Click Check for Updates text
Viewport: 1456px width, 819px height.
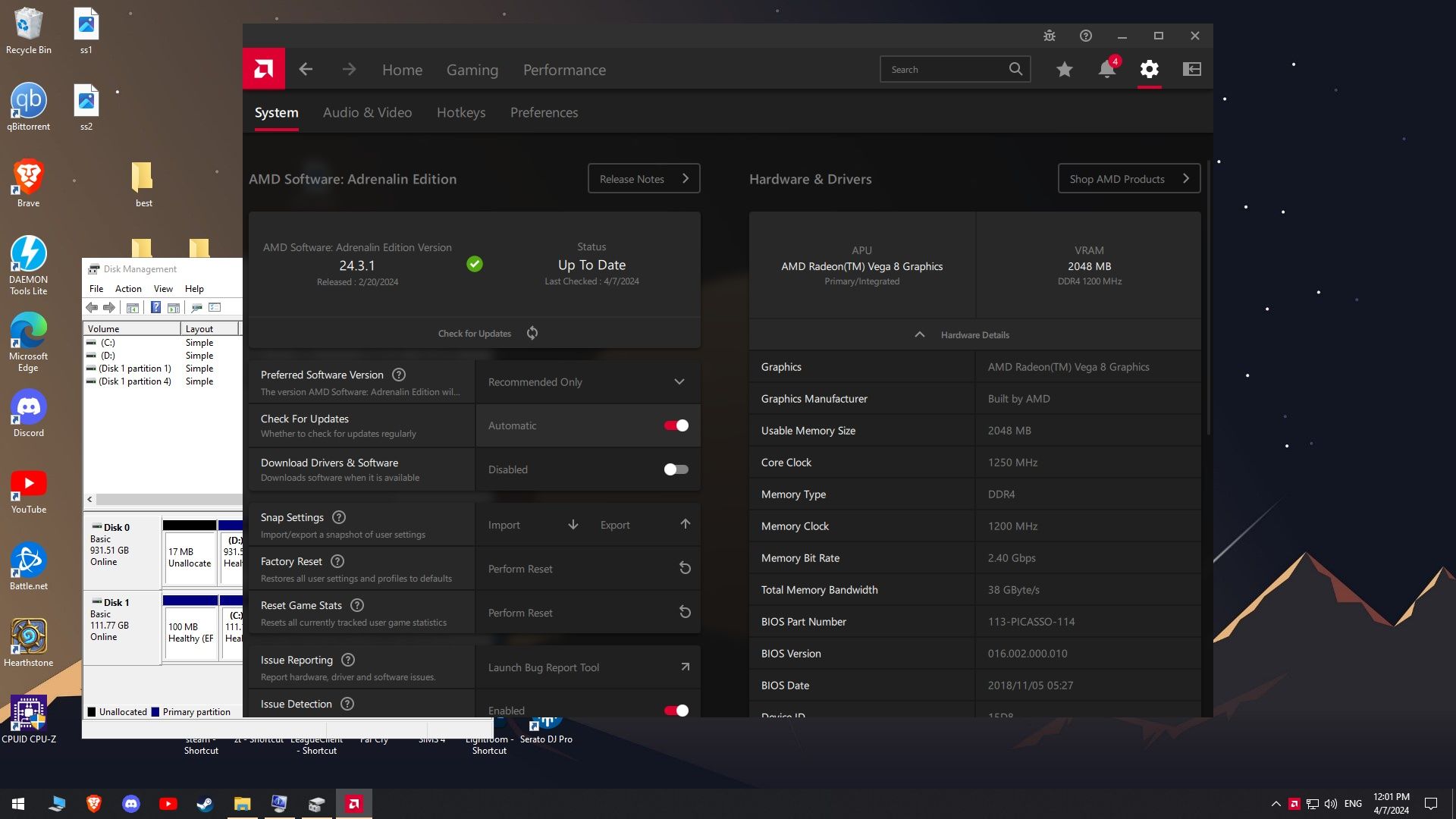pos(475,334)
